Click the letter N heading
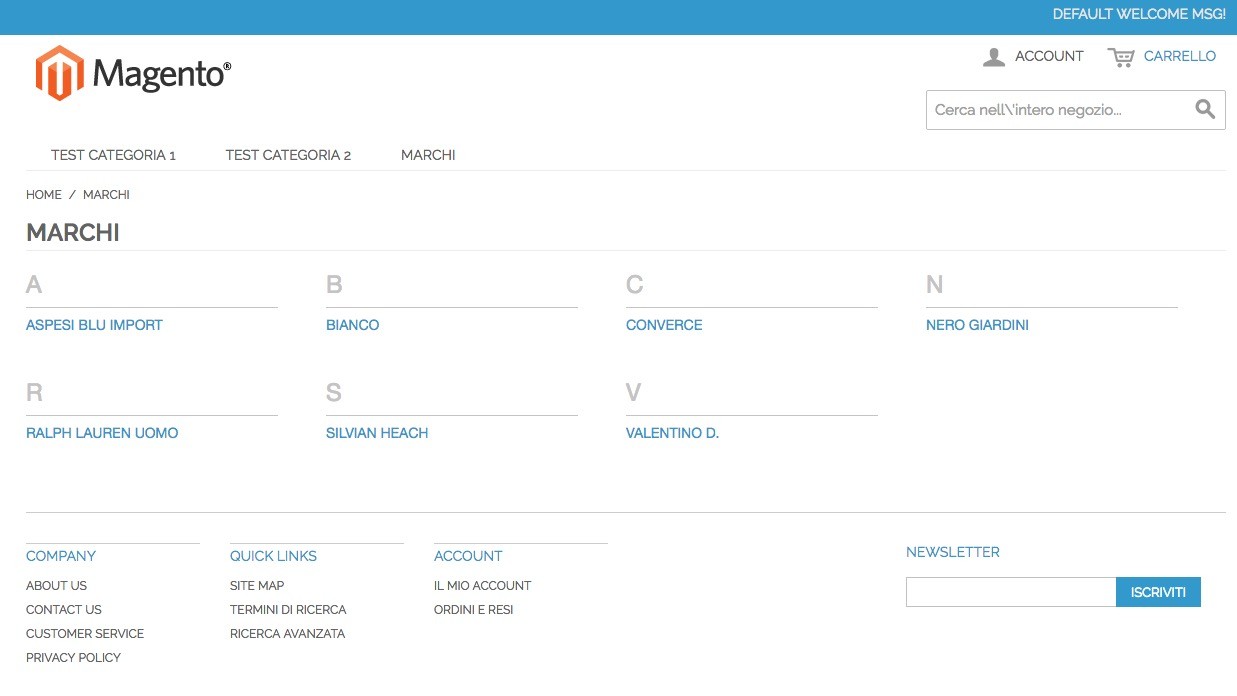The width and height of the screenshot is (1237, 696). point(934,285)
